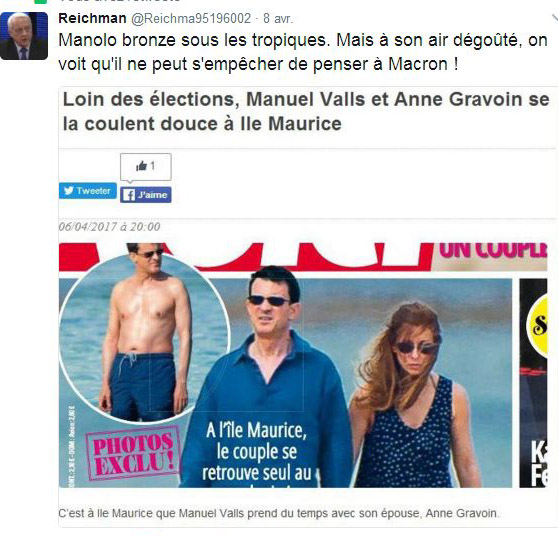This screenshot has width=558, height=536.
Task: Click the PHOTOS EXCLU! pink stamp
Action: [x=133, y=453]
